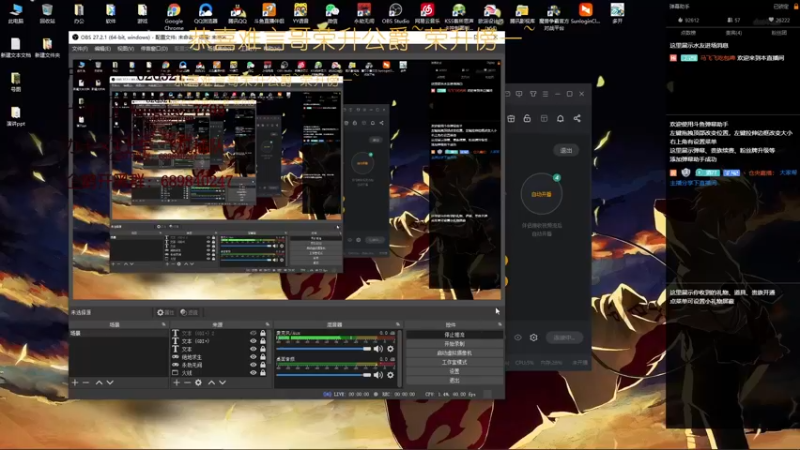Toggle the eye icon at Douyu panel bottom

point(518,337)
